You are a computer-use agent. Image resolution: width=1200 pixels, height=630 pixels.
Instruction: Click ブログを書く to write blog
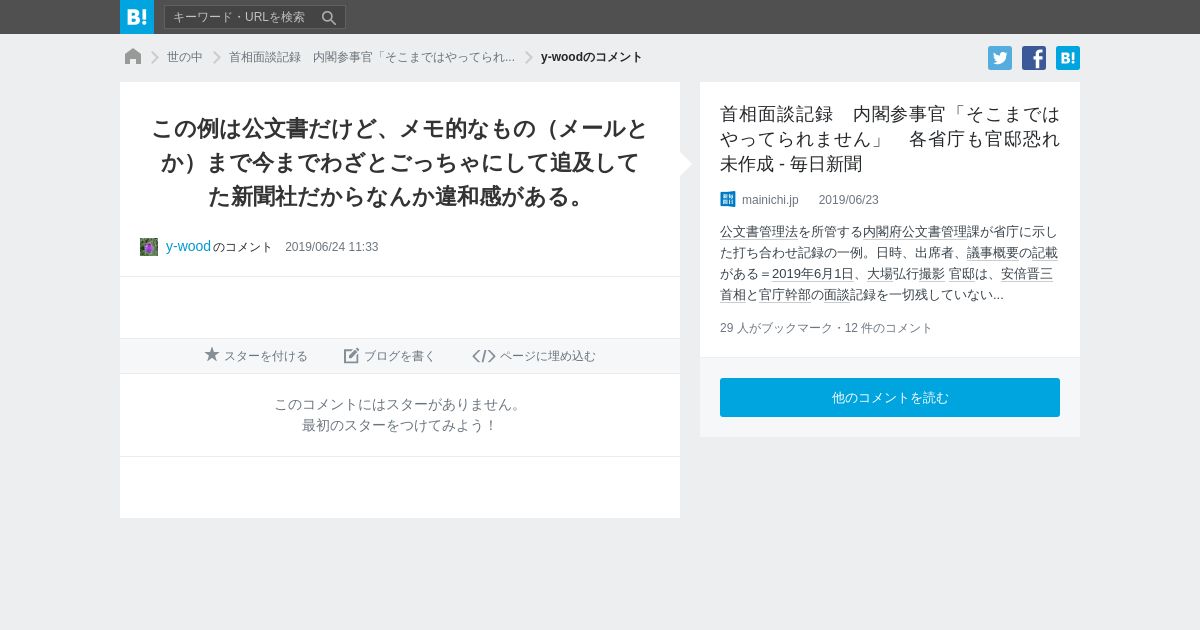click(390, 356)
